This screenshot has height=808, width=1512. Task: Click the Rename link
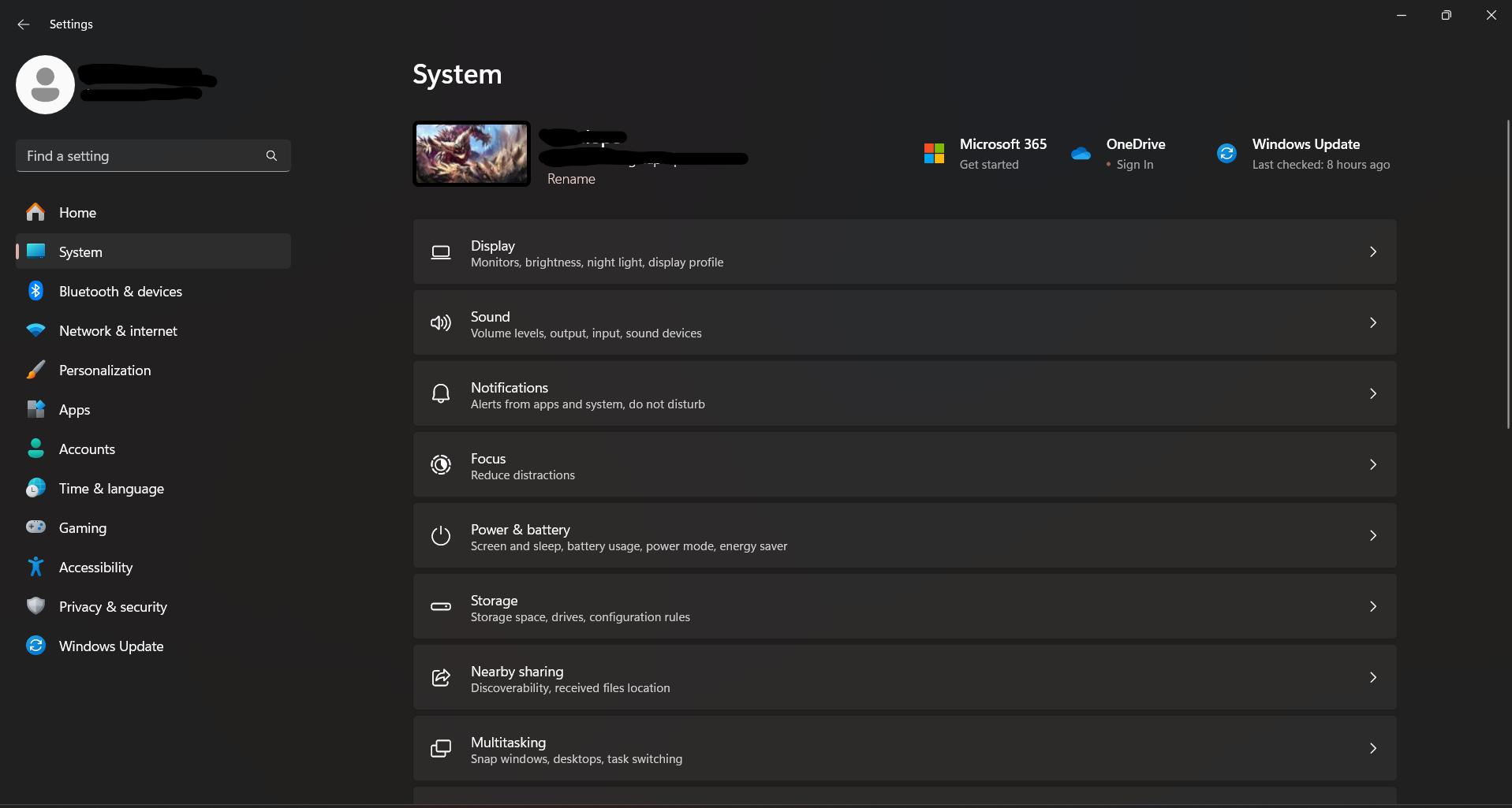(571, 179)
